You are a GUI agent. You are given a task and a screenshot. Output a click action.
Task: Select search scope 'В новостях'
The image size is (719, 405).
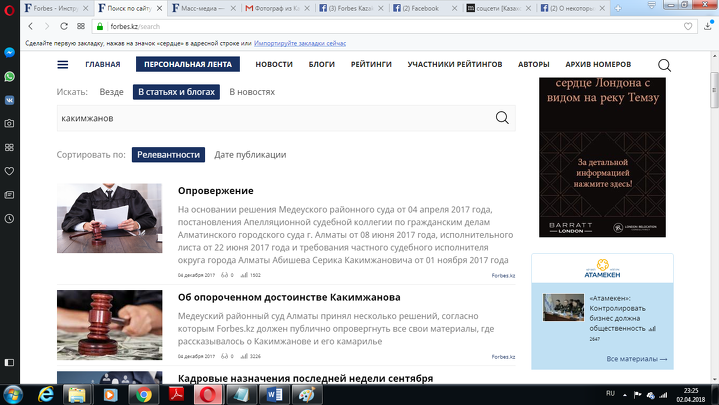point(252,92)
